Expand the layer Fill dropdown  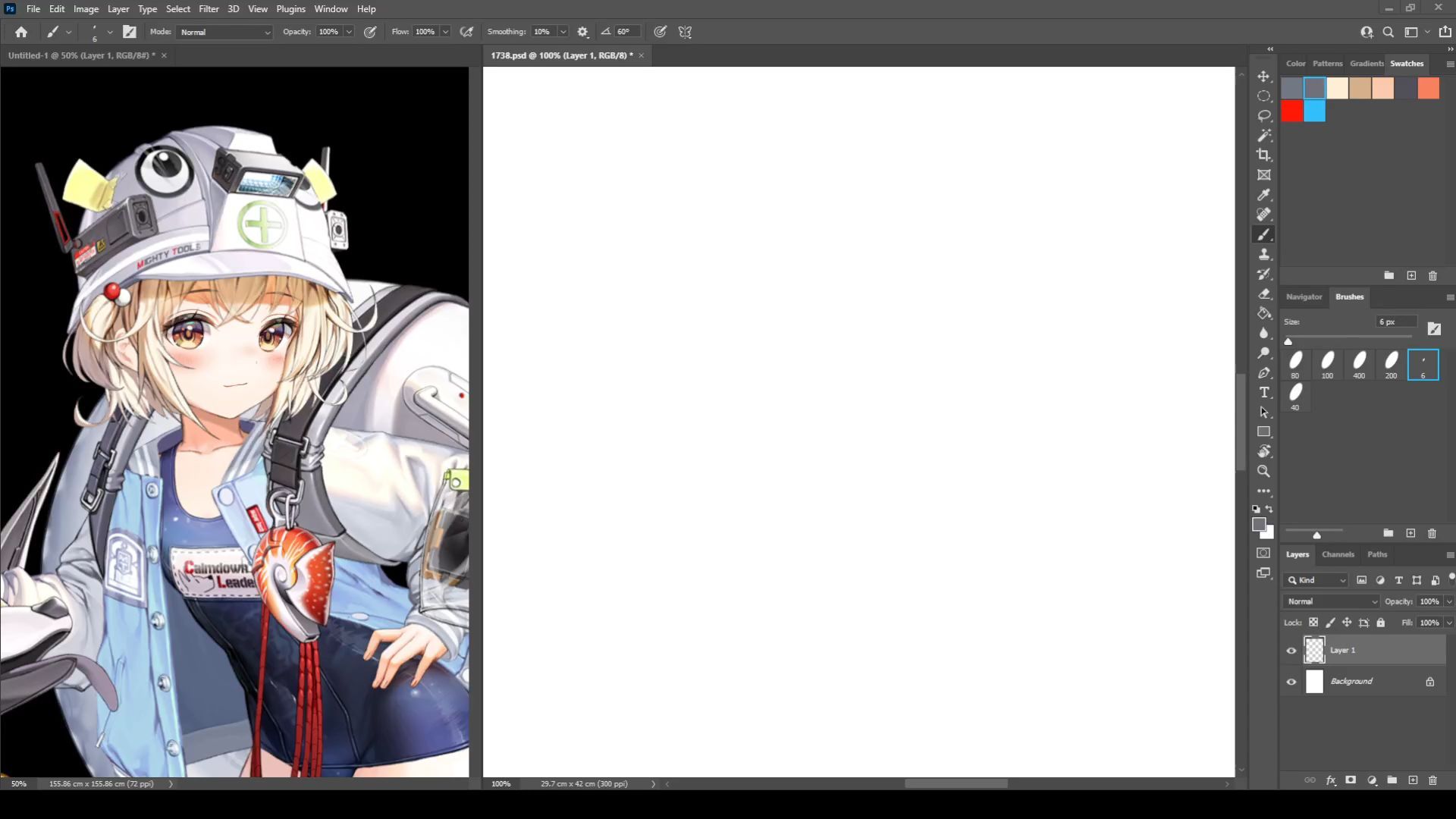(1449, 623)
